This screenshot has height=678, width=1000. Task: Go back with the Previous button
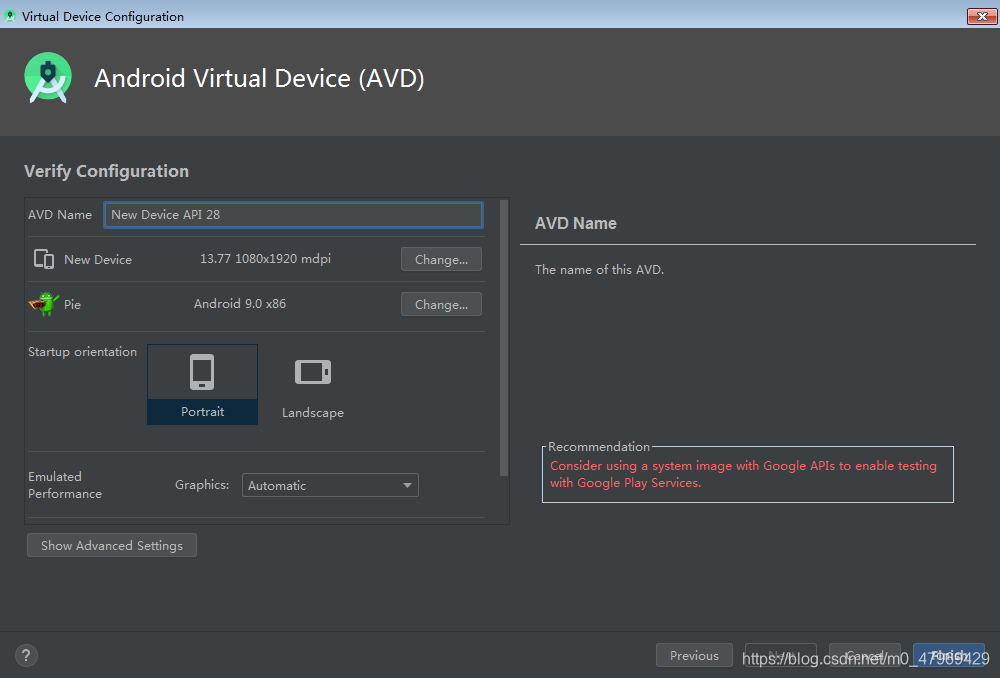click(x=694, y=655)
